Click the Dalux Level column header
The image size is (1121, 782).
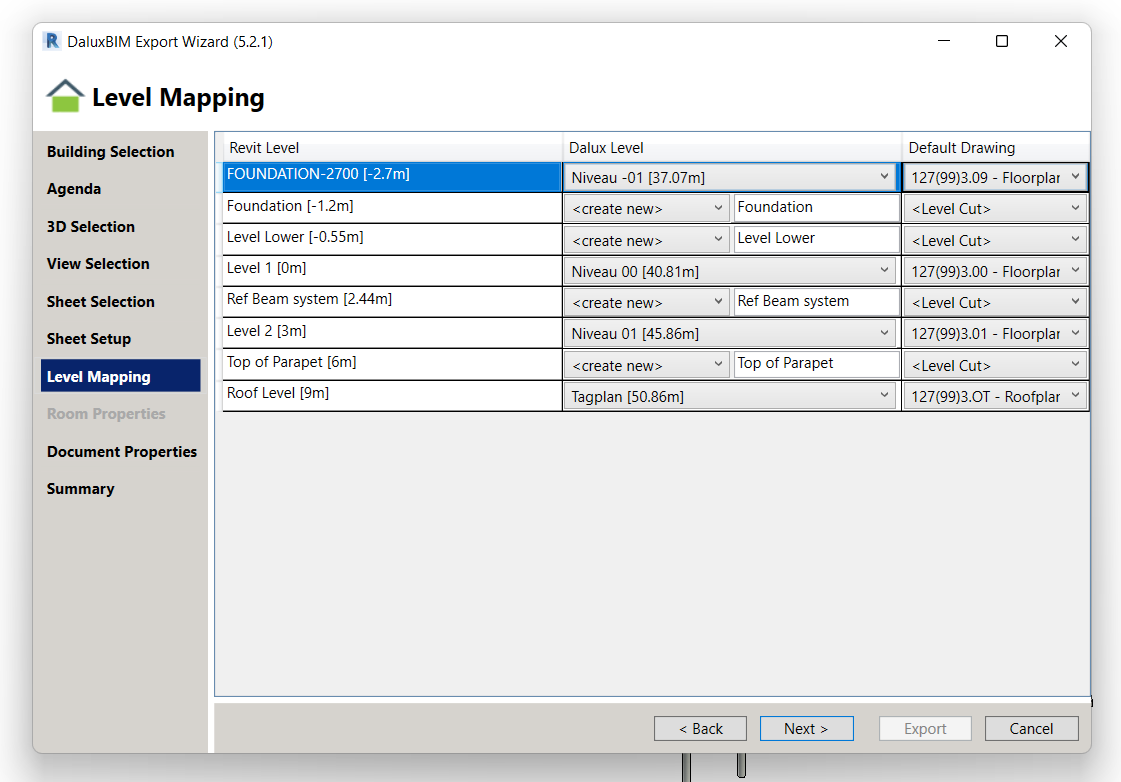click(606, 148)
